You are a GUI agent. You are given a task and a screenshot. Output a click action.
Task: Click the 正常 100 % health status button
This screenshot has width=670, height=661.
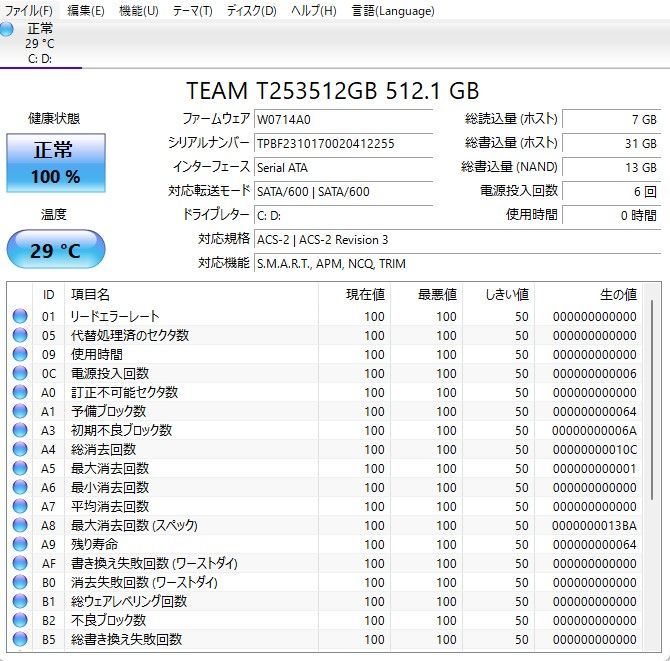pos(56,163)
